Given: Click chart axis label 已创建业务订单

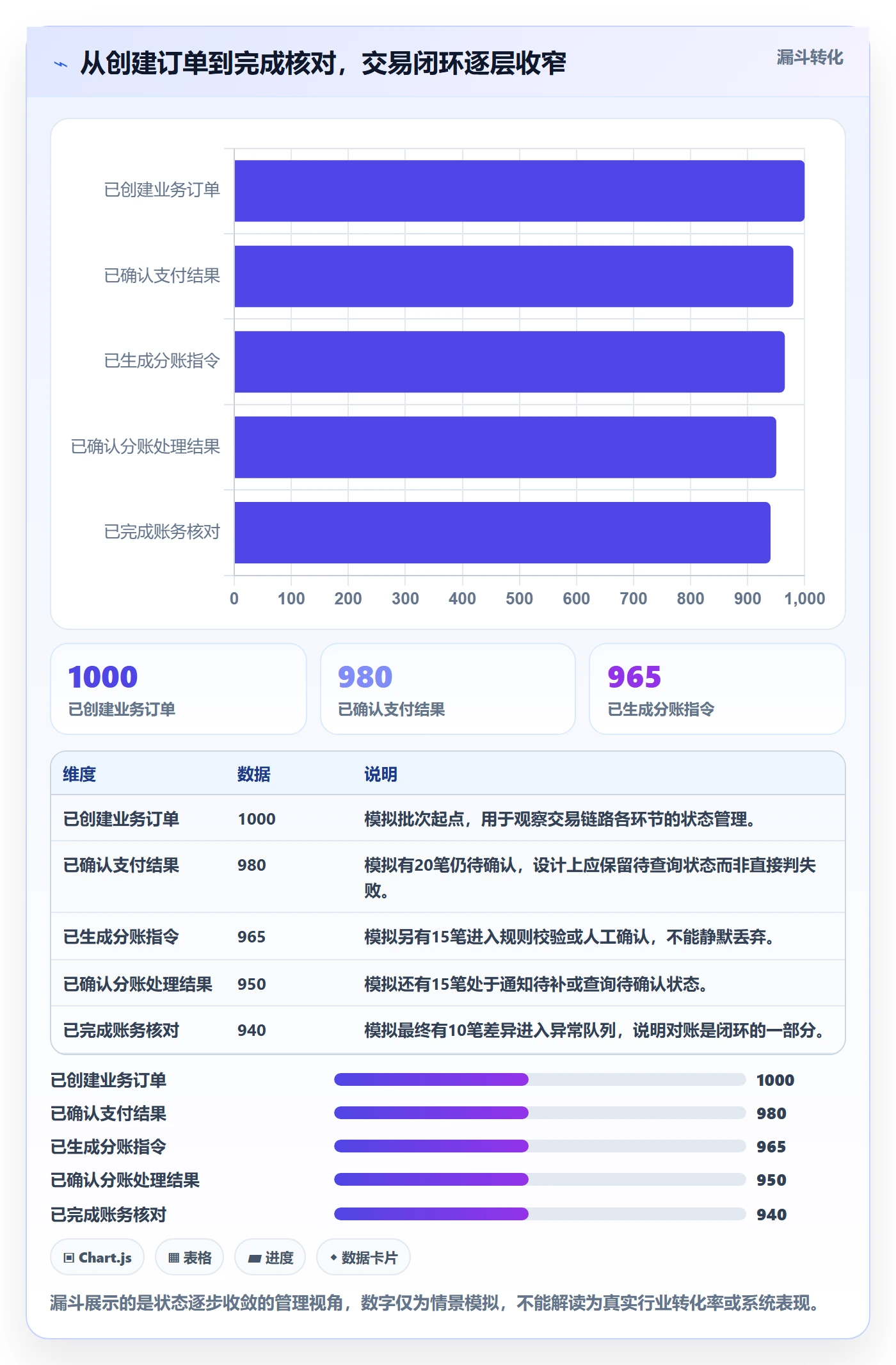Looking at the screenshot, I should tap(162, 190).
